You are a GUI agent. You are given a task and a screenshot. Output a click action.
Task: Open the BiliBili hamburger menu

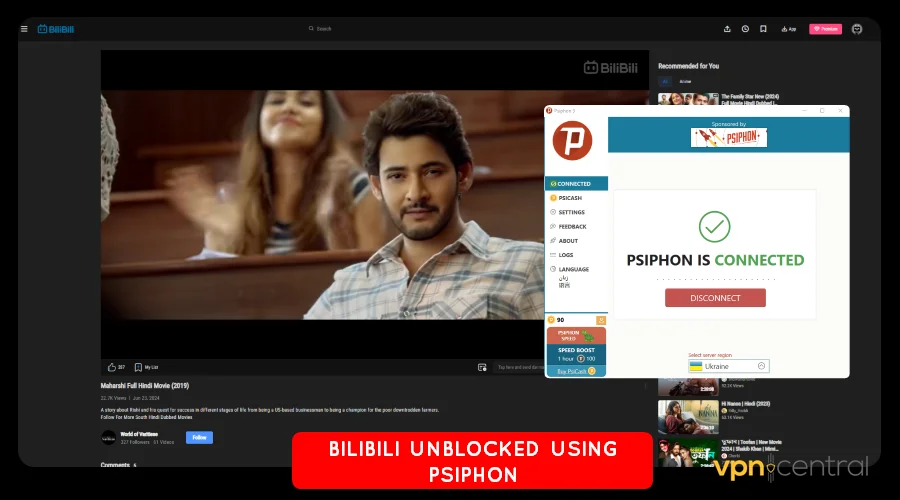tap(24, 29)
